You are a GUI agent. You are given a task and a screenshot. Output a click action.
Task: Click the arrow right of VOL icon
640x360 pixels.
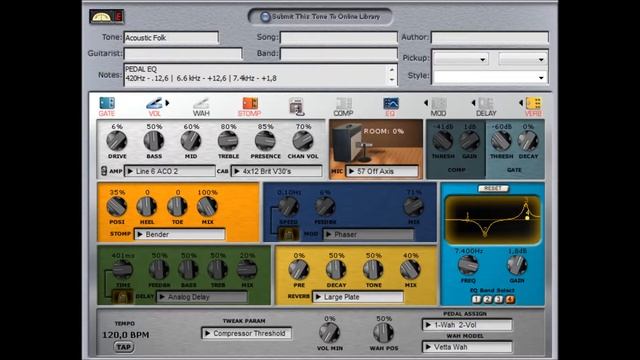point(167,103)
